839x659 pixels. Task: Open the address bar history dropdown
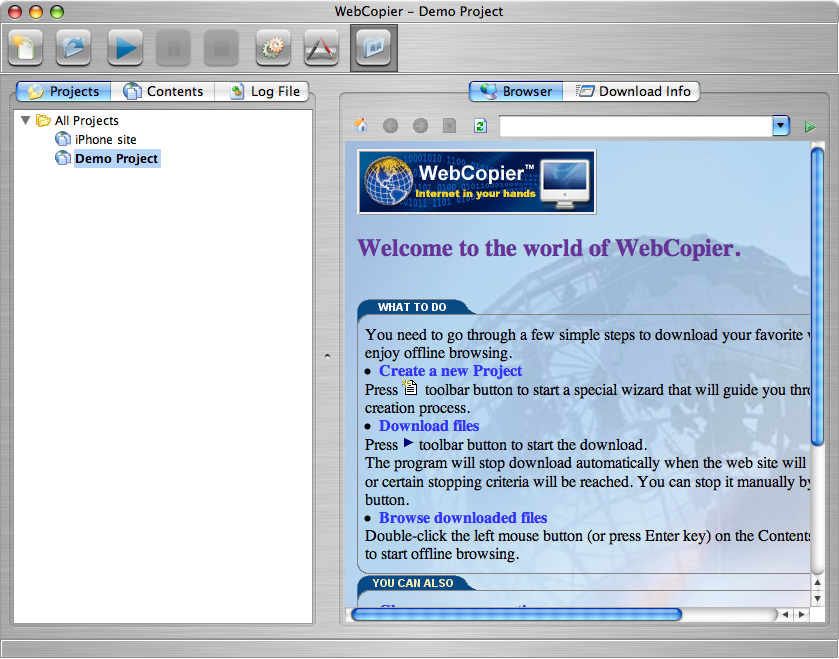coord(781,126)
